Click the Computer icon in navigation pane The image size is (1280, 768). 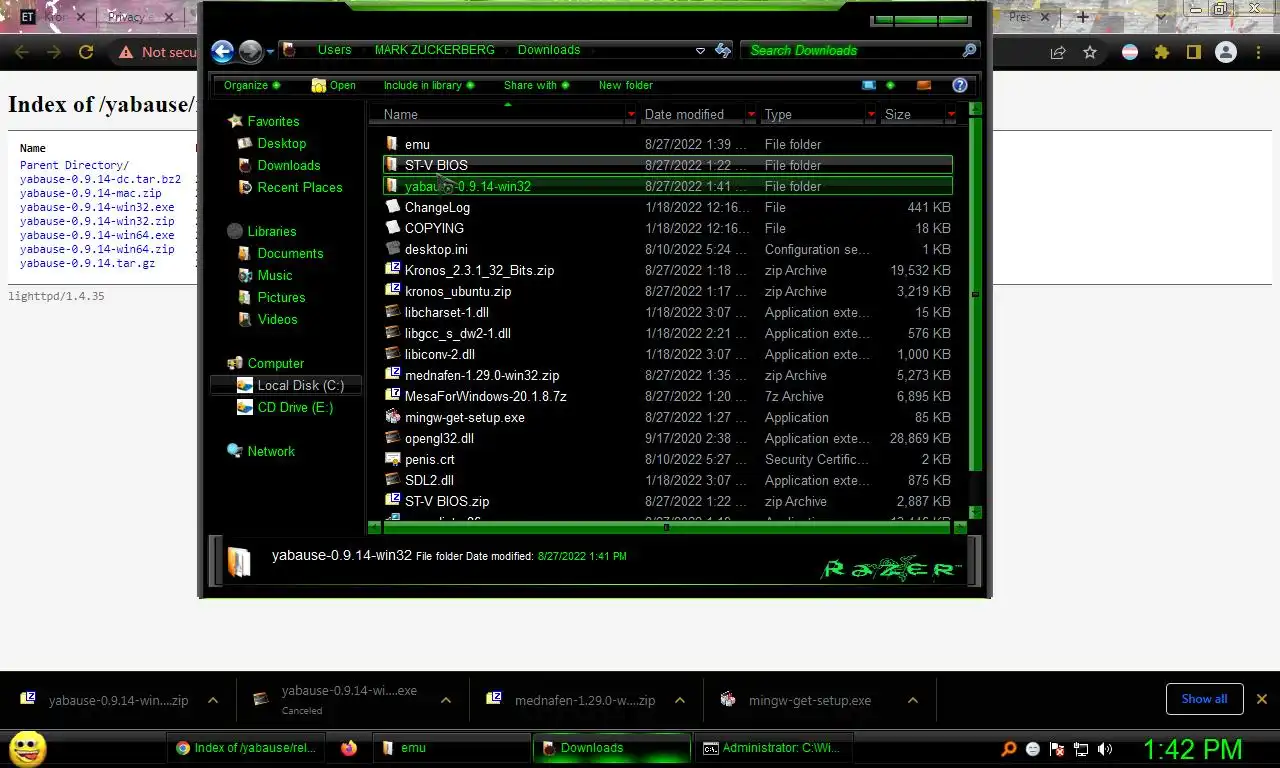click(x=235, y=363)
